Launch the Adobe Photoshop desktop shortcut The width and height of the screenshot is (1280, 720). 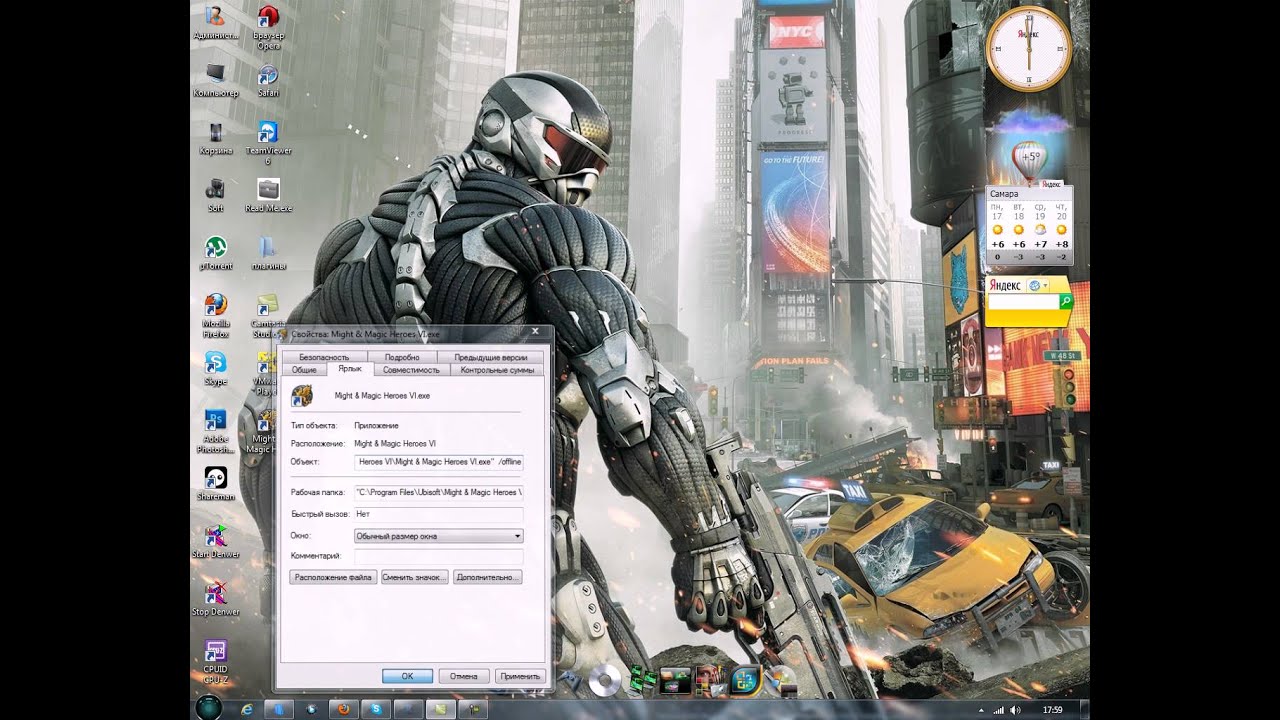[x=215, y=430]
